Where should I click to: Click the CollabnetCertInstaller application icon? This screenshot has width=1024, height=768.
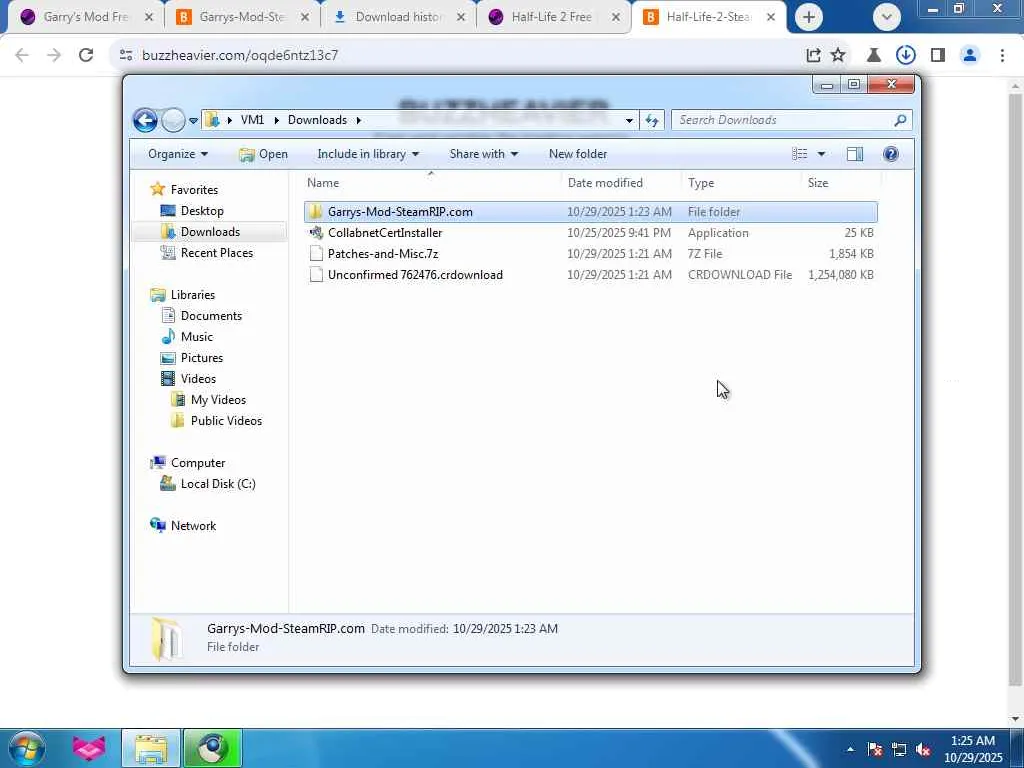point(316,233)
